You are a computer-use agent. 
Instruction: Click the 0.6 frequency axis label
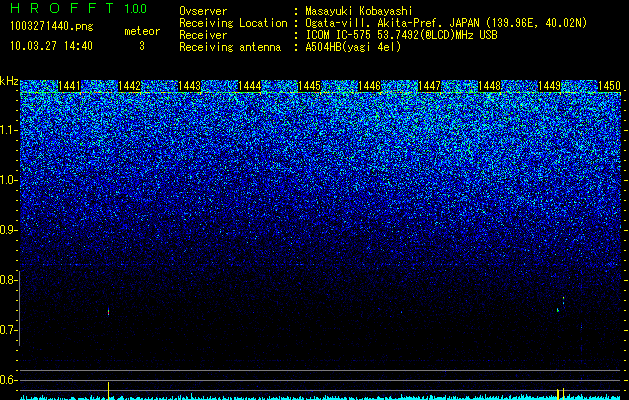(8, 380)
